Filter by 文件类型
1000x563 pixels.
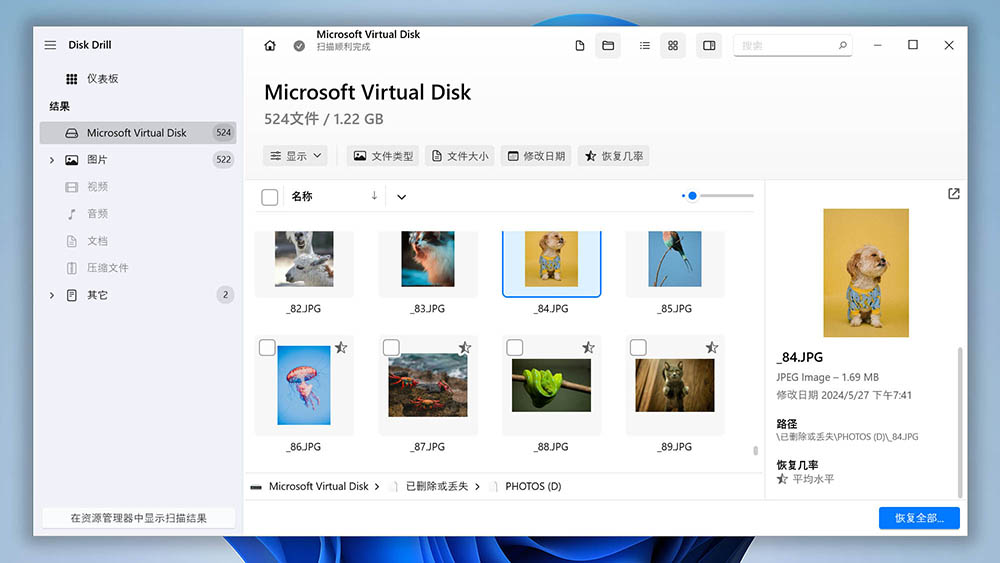[x=383, y=156]
